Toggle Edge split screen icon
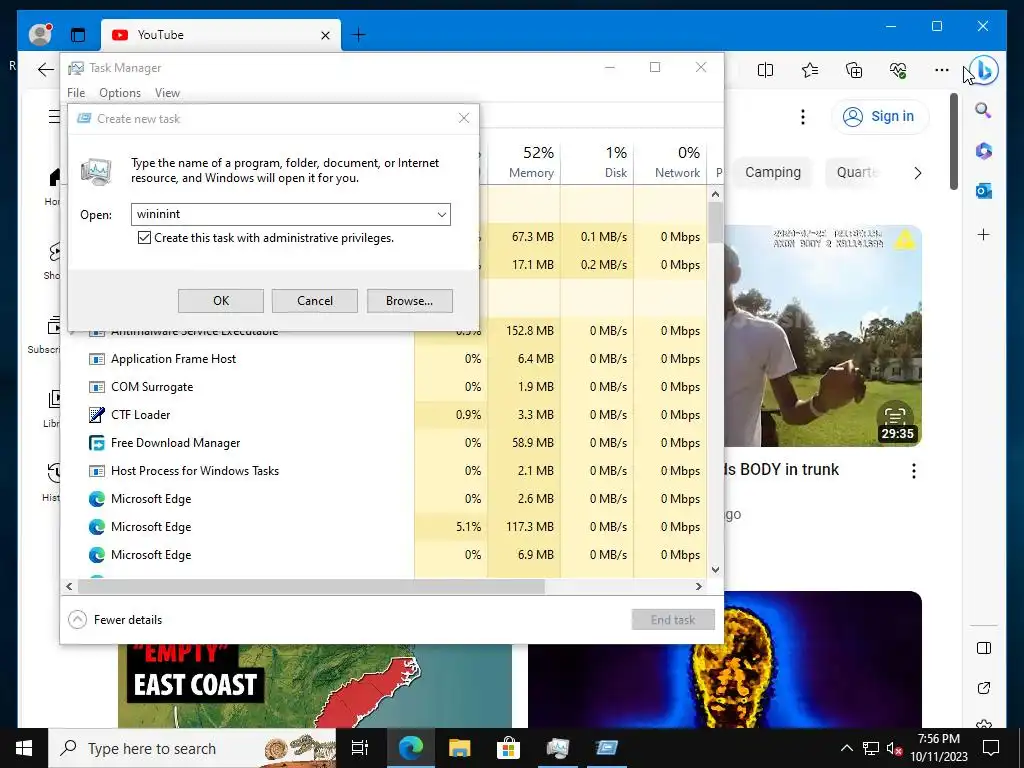 (765, 70)
